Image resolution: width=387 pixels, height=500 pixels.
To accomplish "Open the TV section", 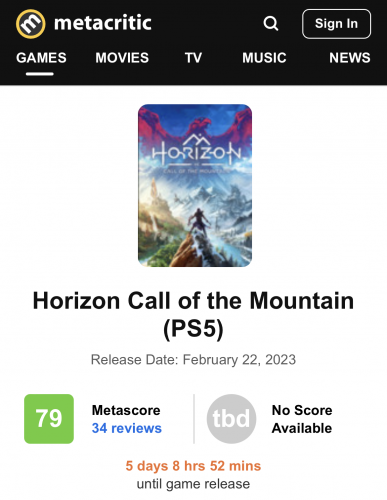I will click(193, 58).
